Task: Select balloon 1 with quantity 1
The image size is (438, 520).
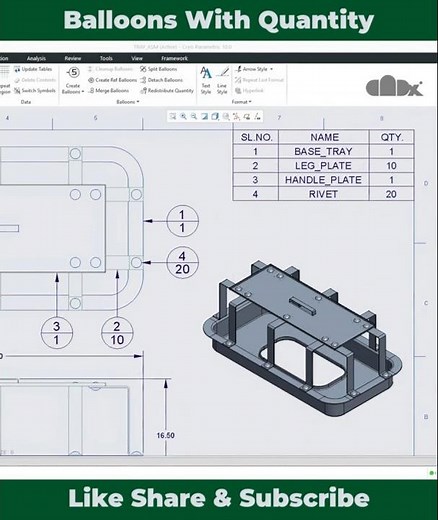Action: (x=182, y=221)
